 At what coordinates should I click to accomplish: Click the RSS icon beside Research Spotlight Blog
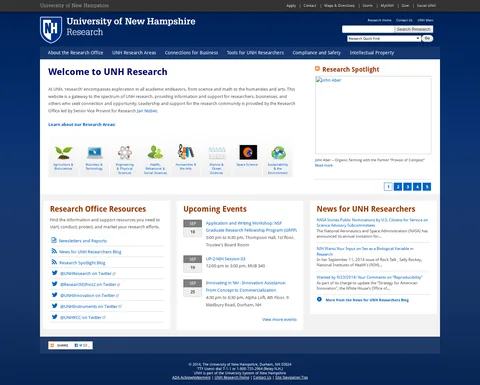54,262
